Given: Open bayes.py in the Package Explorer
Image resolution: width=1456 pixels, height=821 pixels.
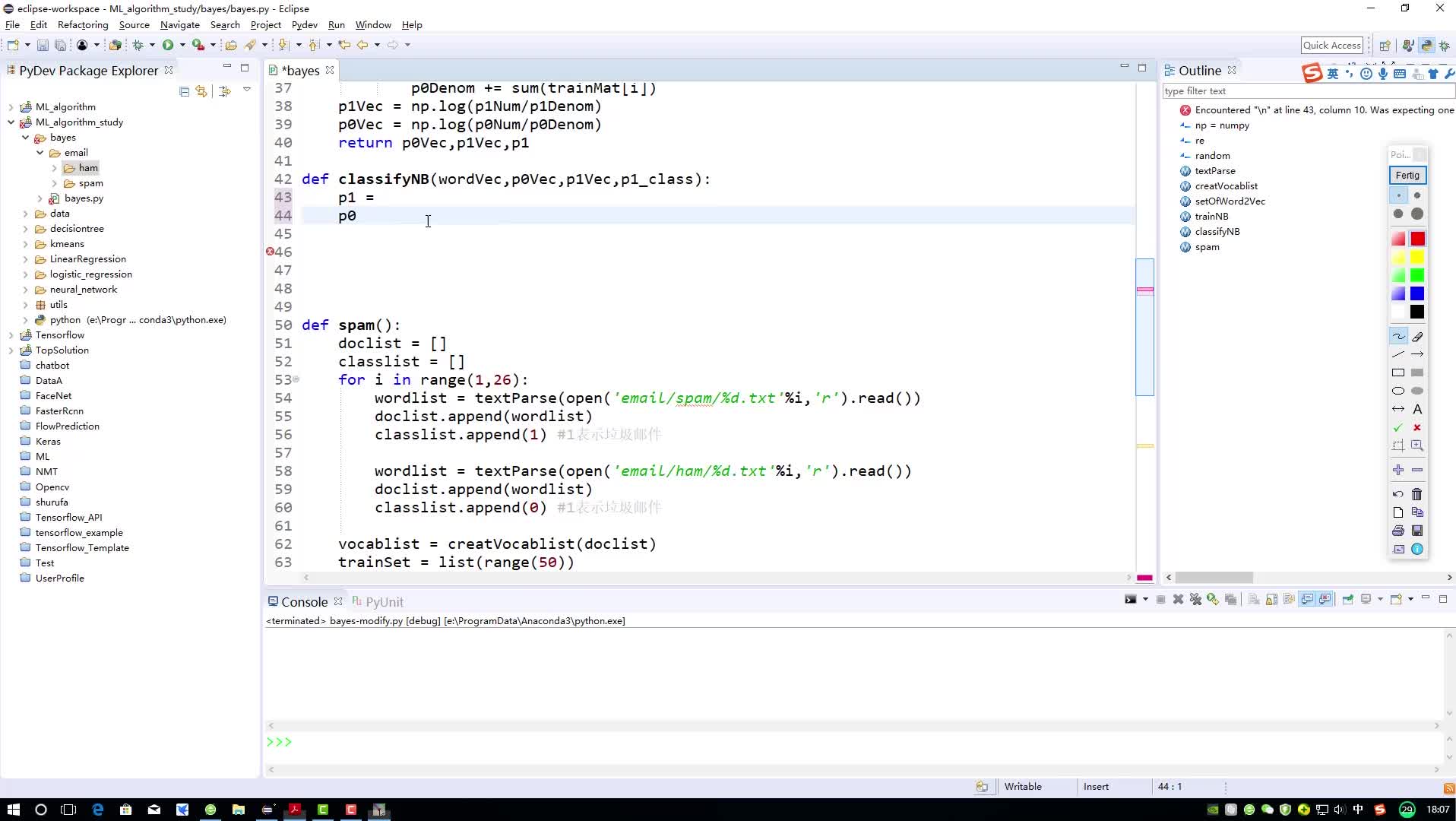Looking at the screenshot, I should pos(84,198).
